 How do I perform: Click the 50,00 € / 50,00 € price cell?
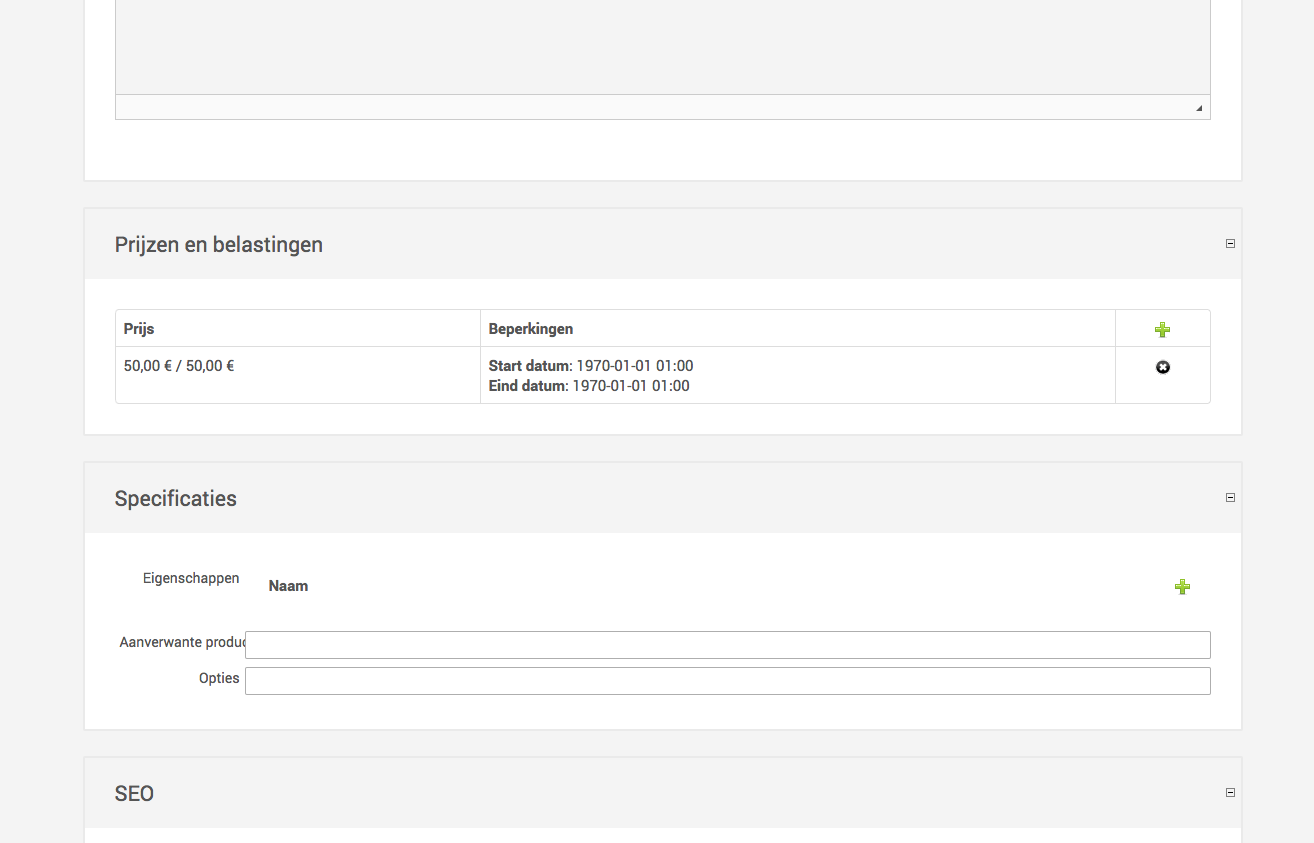(179, 366)
